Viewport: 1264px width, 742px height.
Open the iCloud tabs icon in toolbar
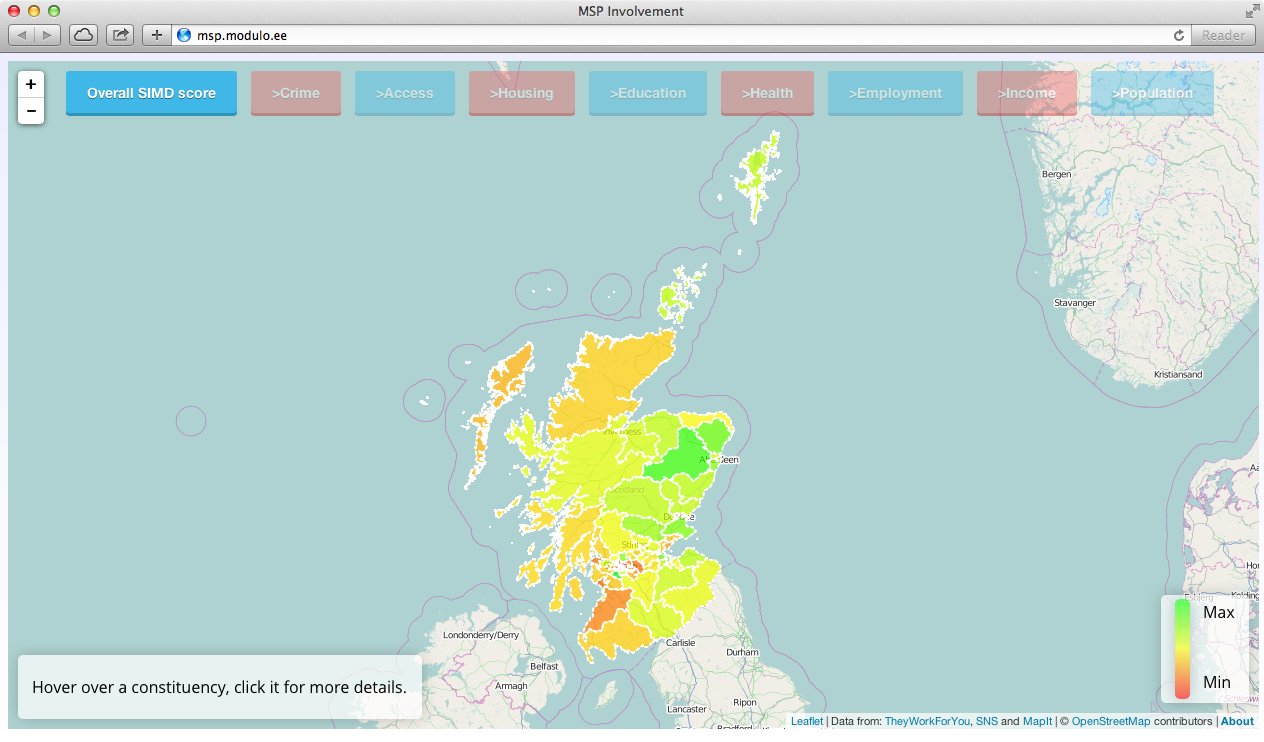point(83,35)
